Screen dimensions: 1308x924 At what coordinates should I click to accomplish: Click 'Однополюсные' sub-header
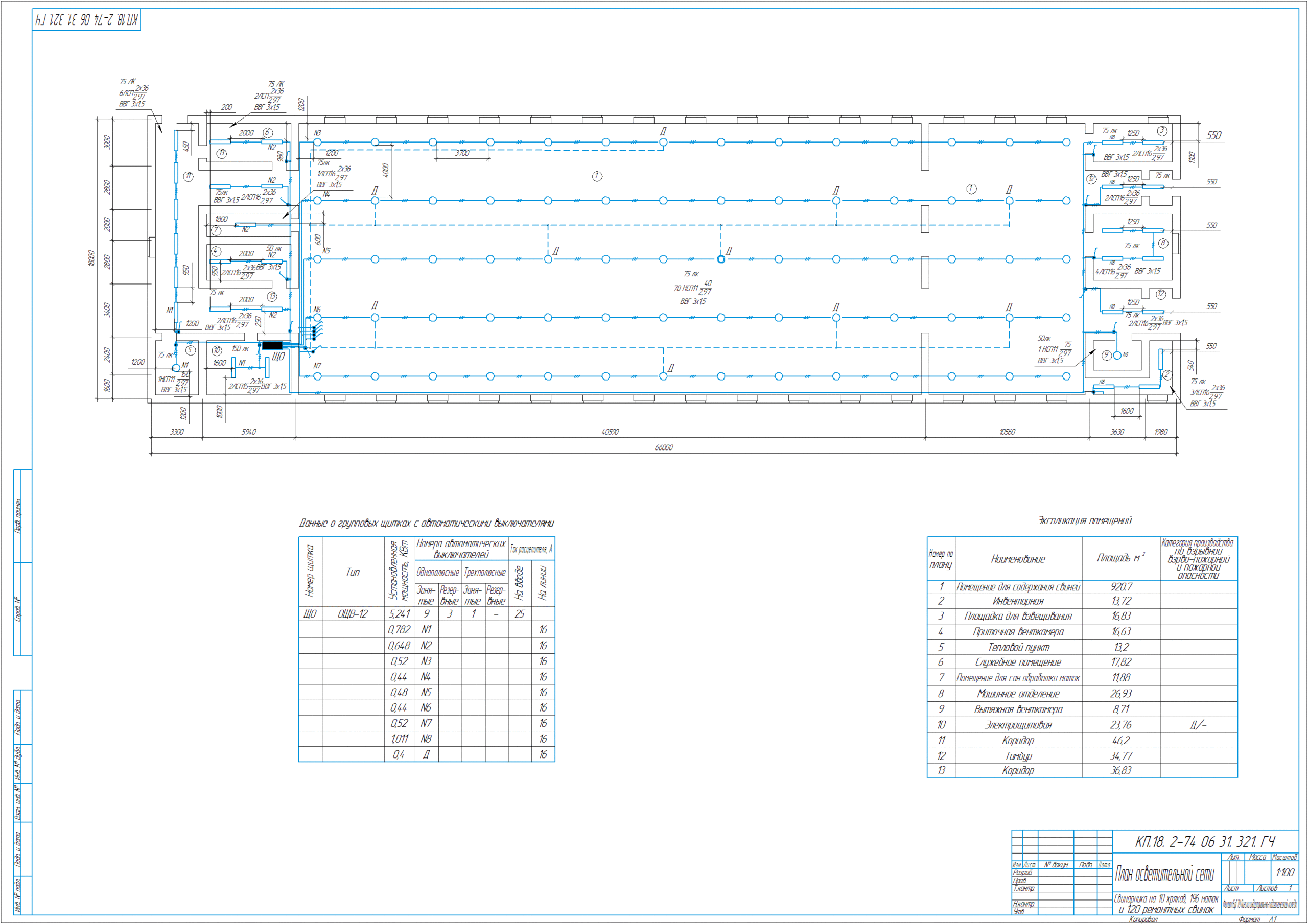(438, 572)
